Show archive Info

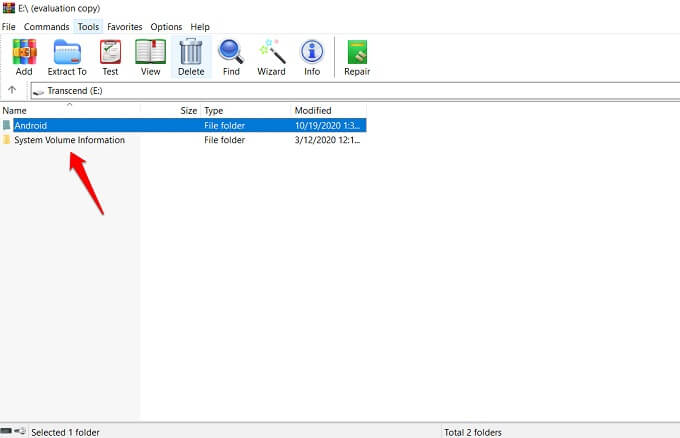coord(312,57)
